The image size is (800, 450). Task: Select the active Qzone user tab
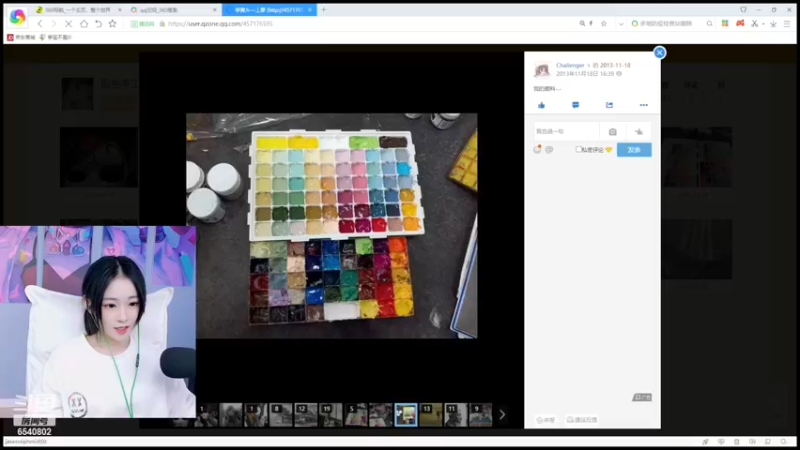point(269,10)
